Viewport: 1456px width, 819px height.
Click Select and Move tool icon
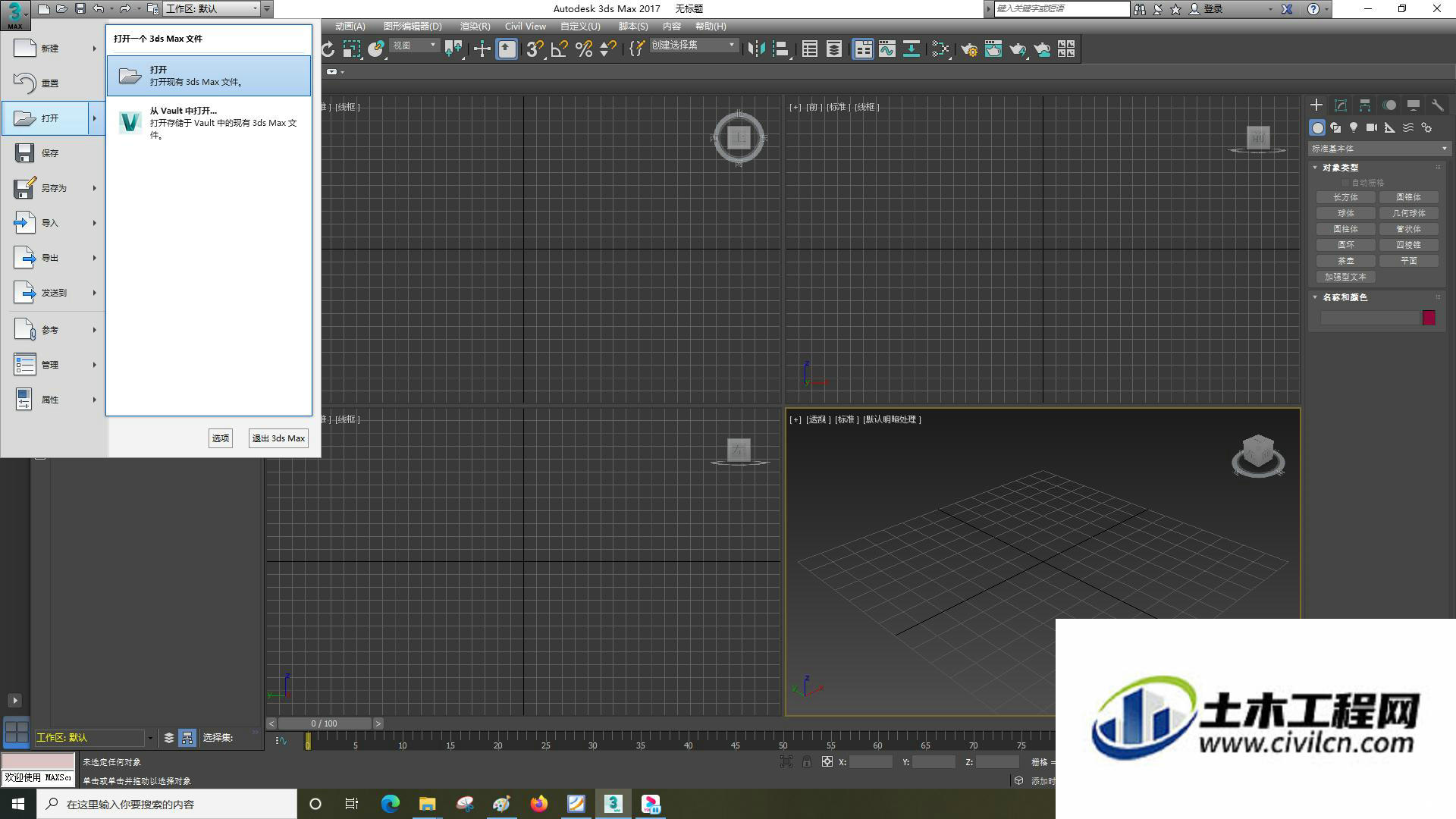point(482,49)
